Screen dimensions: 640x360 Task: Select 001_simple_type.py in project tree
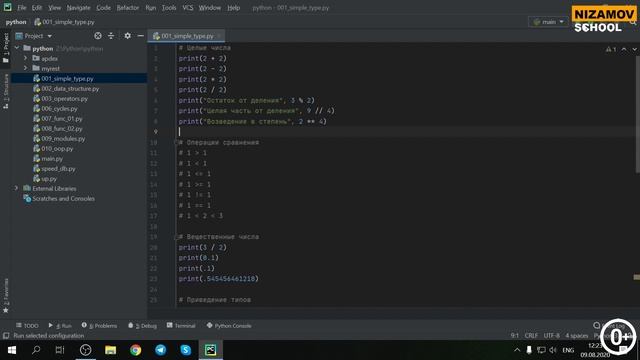pyautogui.click(x=67, y=78)
